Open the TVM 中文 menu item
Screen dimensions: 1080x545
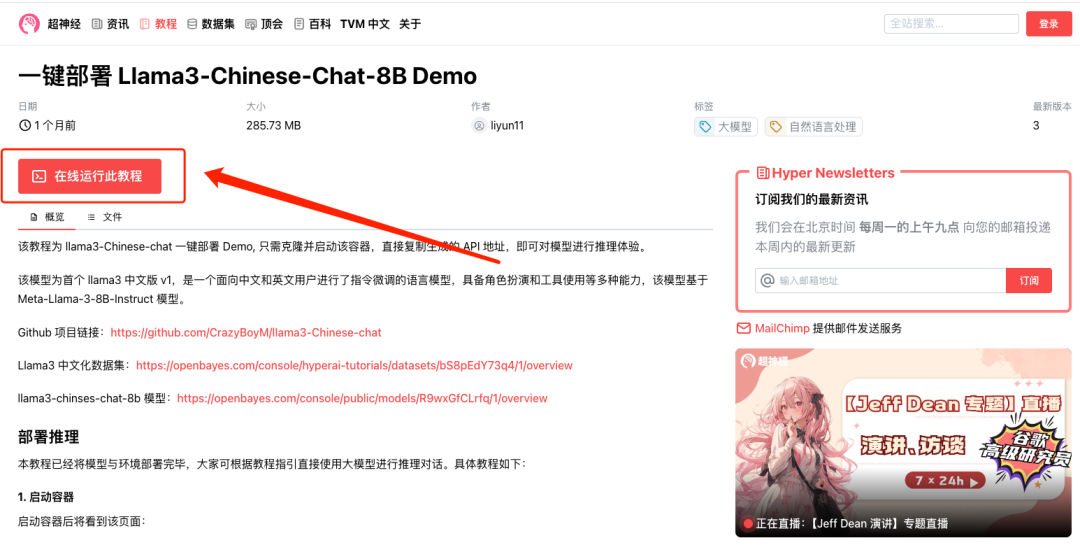coord(365,24)
